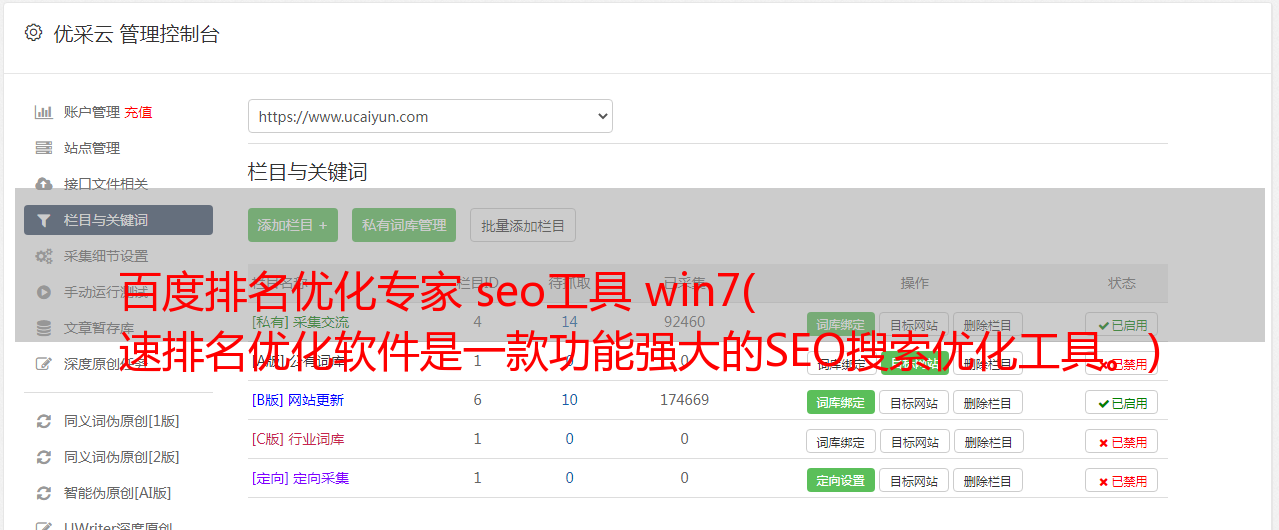This screenshot has width=1279, height=530.
Task: Click the 同义词伪原创[1版] refresh icon
Action: coord(43,421)
